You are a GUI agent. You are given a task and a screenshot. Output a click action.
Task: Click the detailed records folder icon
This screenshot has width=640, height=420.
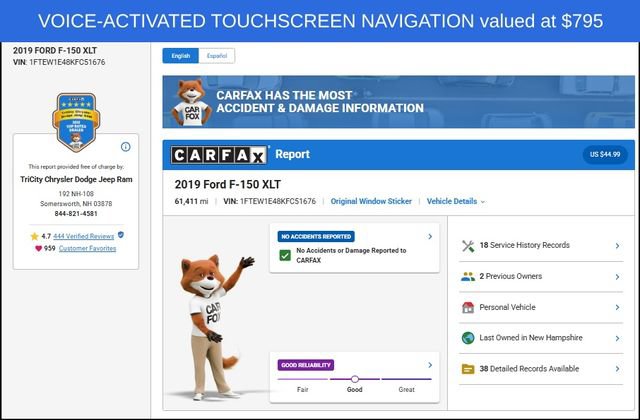click(x=468, y=369)
